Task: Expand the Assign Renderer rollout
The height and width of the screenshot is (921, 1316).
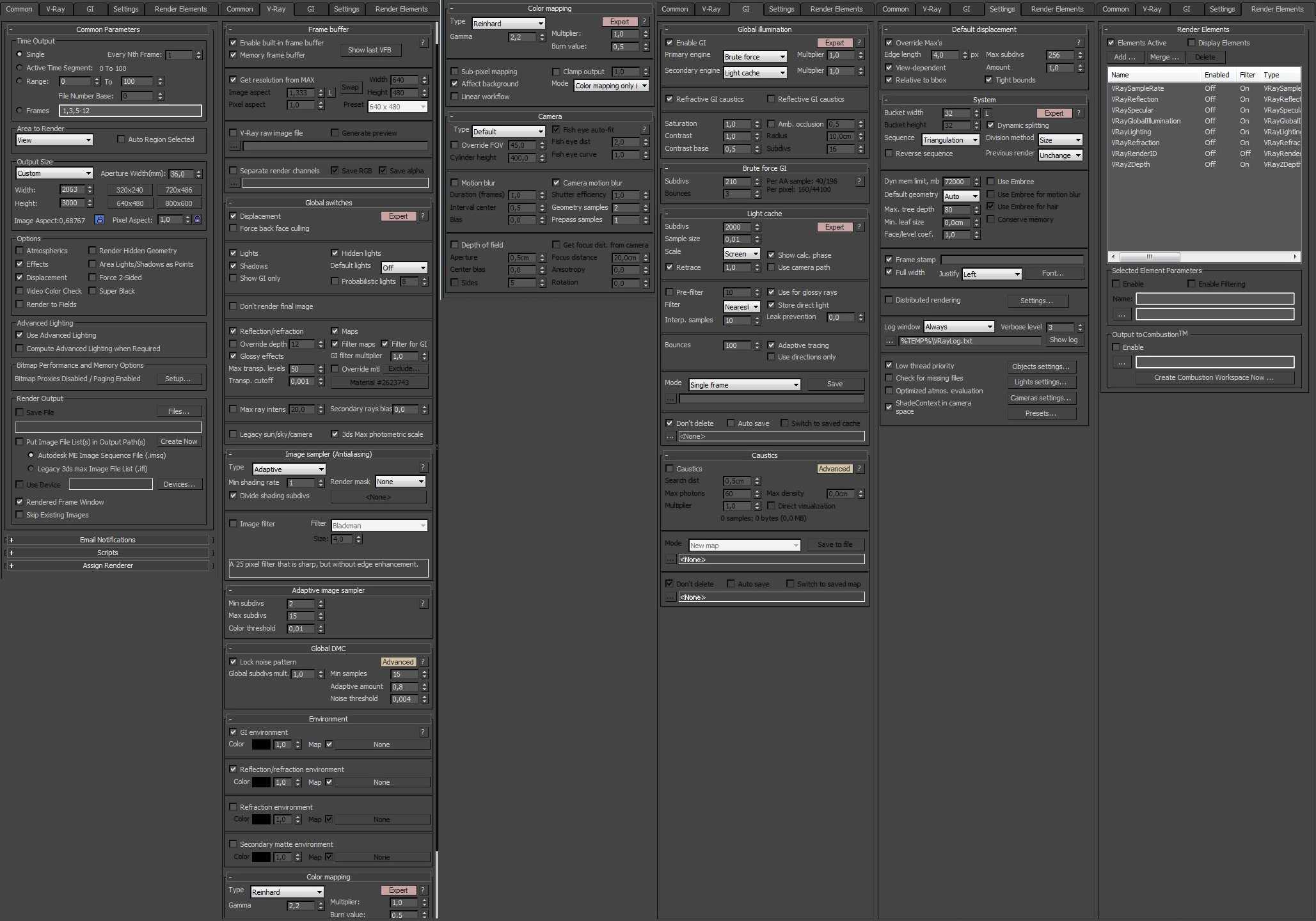Action: (107, 565)
